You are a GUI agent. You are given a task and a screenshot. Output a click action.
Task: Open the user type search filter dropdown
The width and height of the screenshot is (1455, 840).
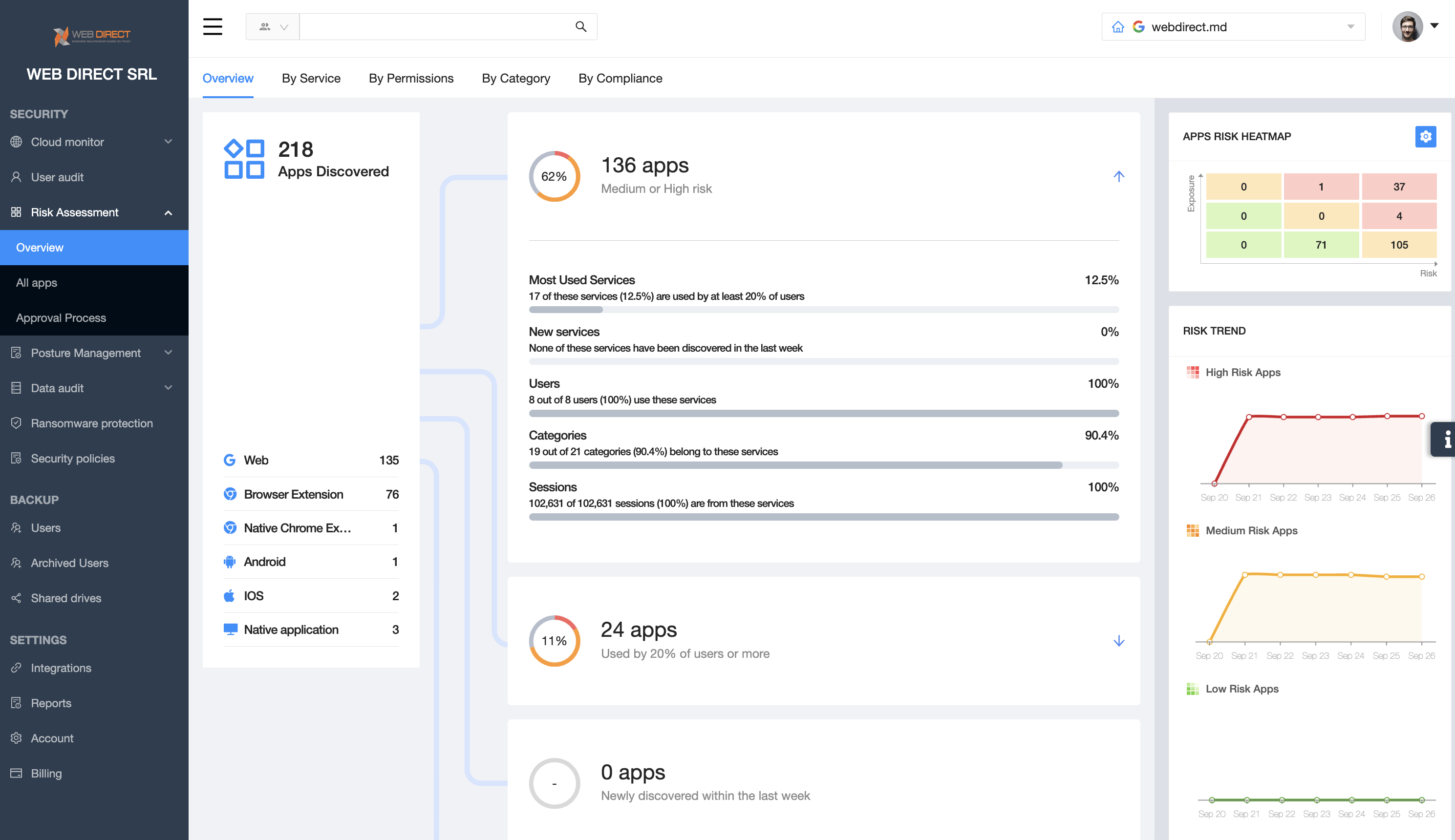[273, 26]
